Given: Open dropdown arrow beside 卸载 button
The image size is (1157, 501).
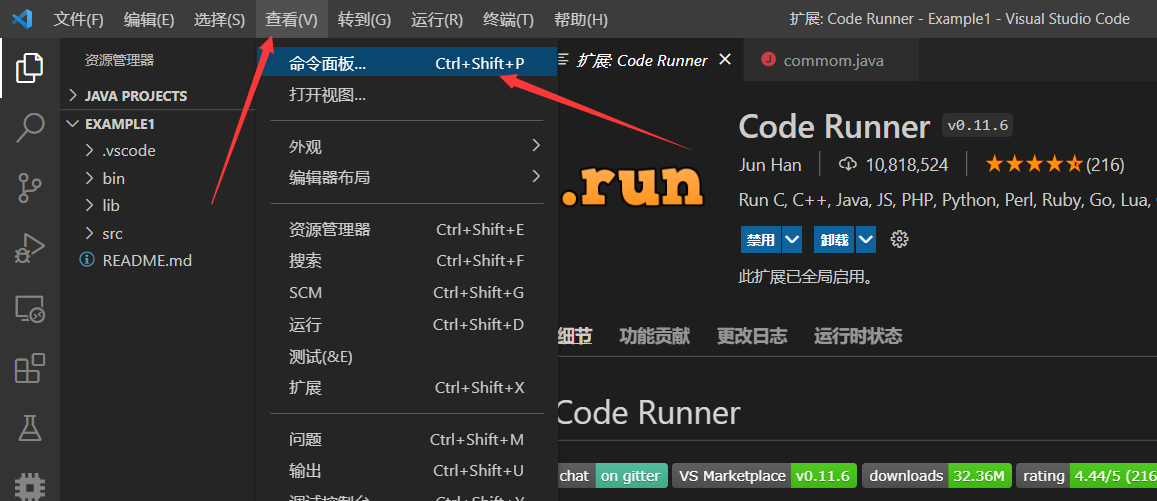Looking at the screenshot, I should click(x=866, y=239).
